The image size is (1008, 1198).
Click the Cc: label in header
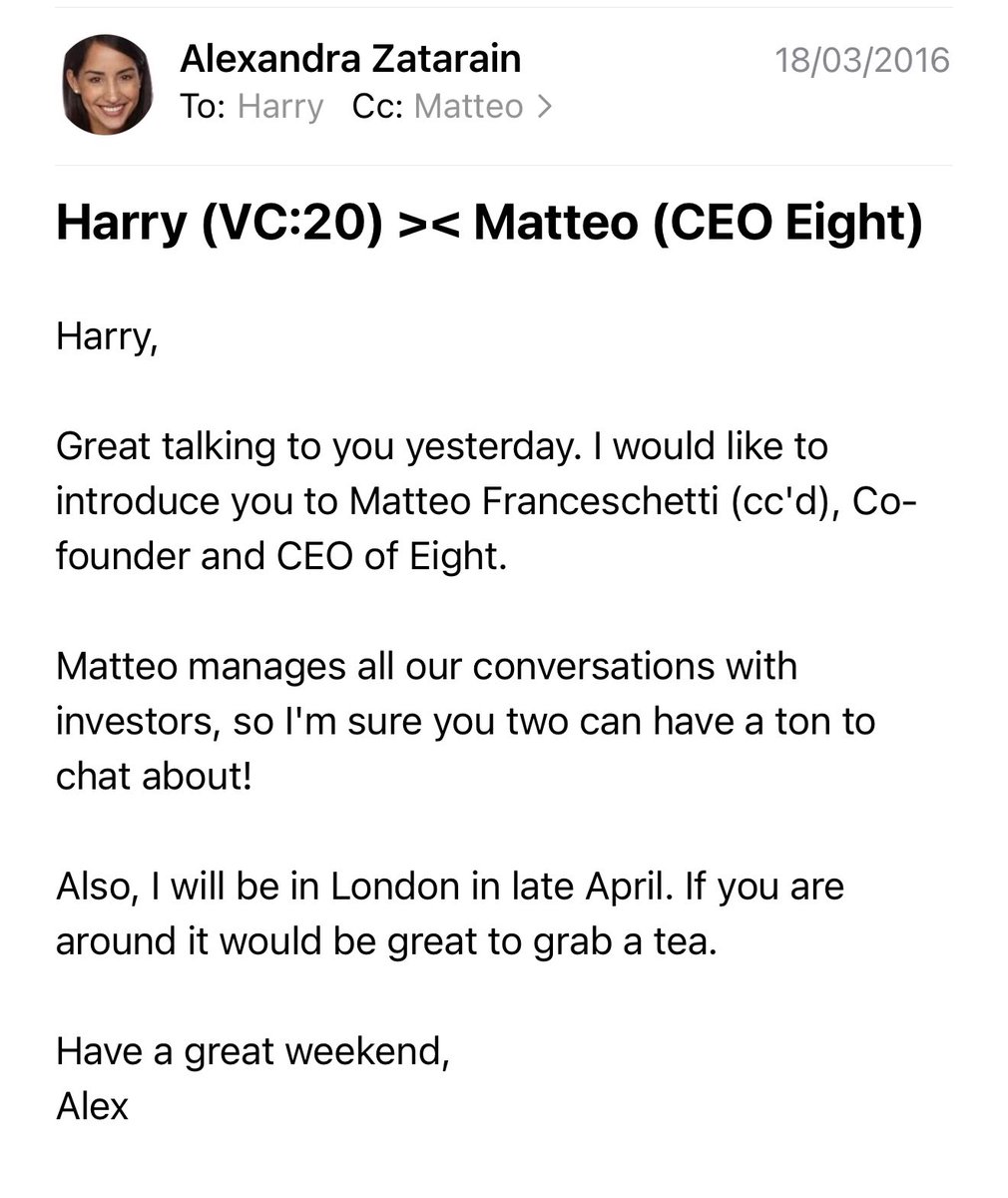click(x=378, y=106)
